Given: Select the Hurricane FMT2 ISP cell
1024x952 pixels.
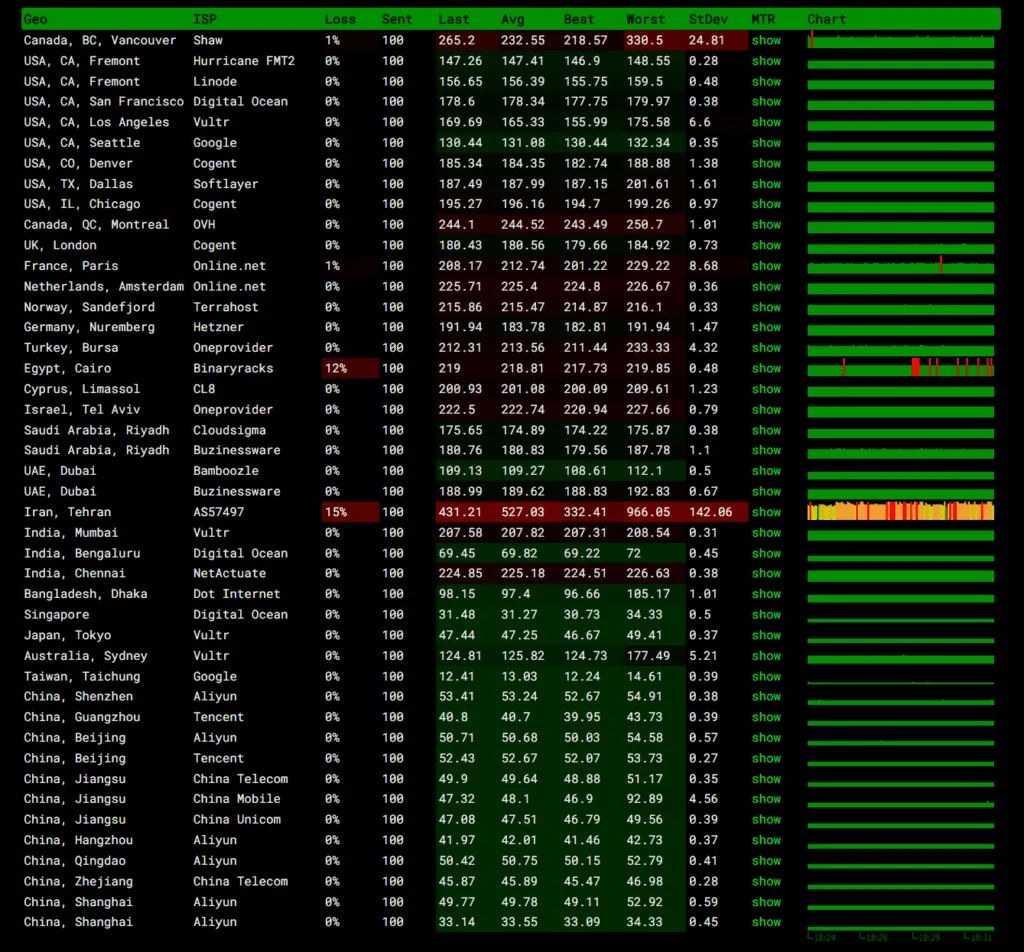Looking at the screenshot, I should 244,61.
